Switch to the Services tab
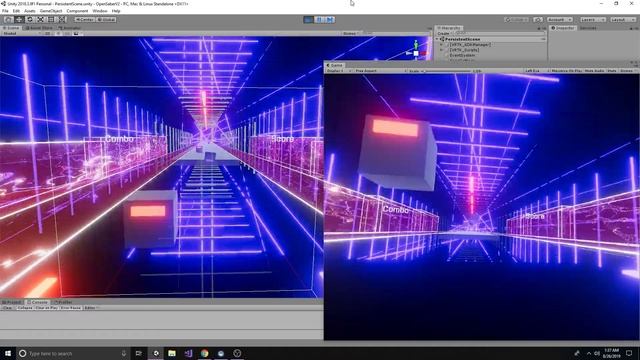Image resolution: width=640 pixels, height=360 pixels. (588, 28)
